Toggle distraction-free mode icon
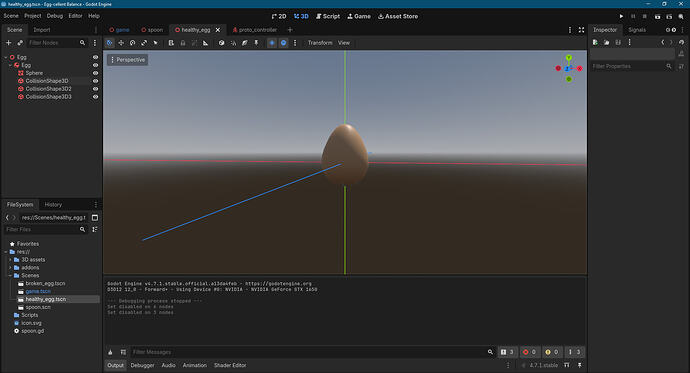 (x=581, y=30)
